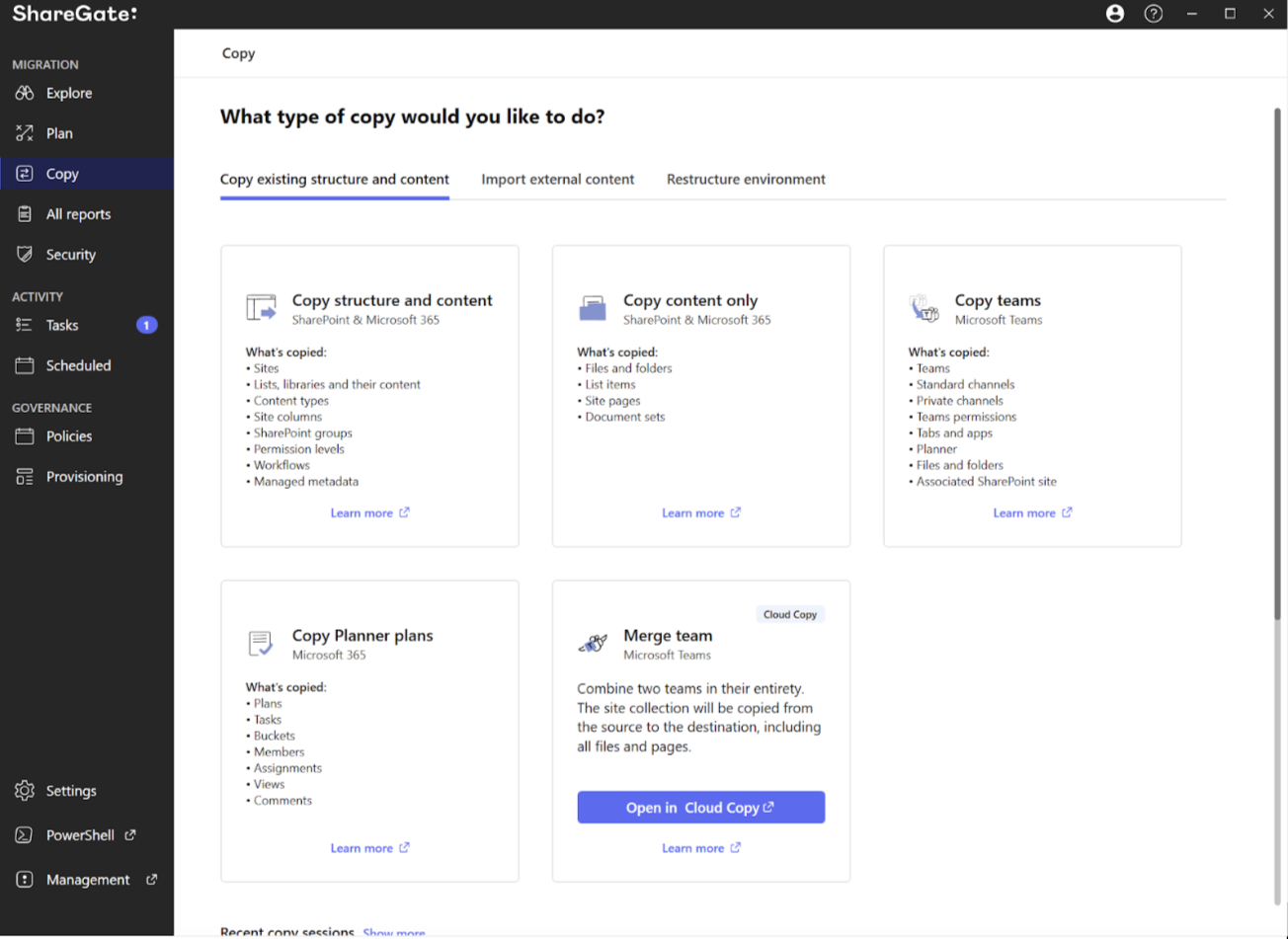The image size is (1288, 939).
Task: Click external link icon beside PowerShell
Action: coord(130,835)
